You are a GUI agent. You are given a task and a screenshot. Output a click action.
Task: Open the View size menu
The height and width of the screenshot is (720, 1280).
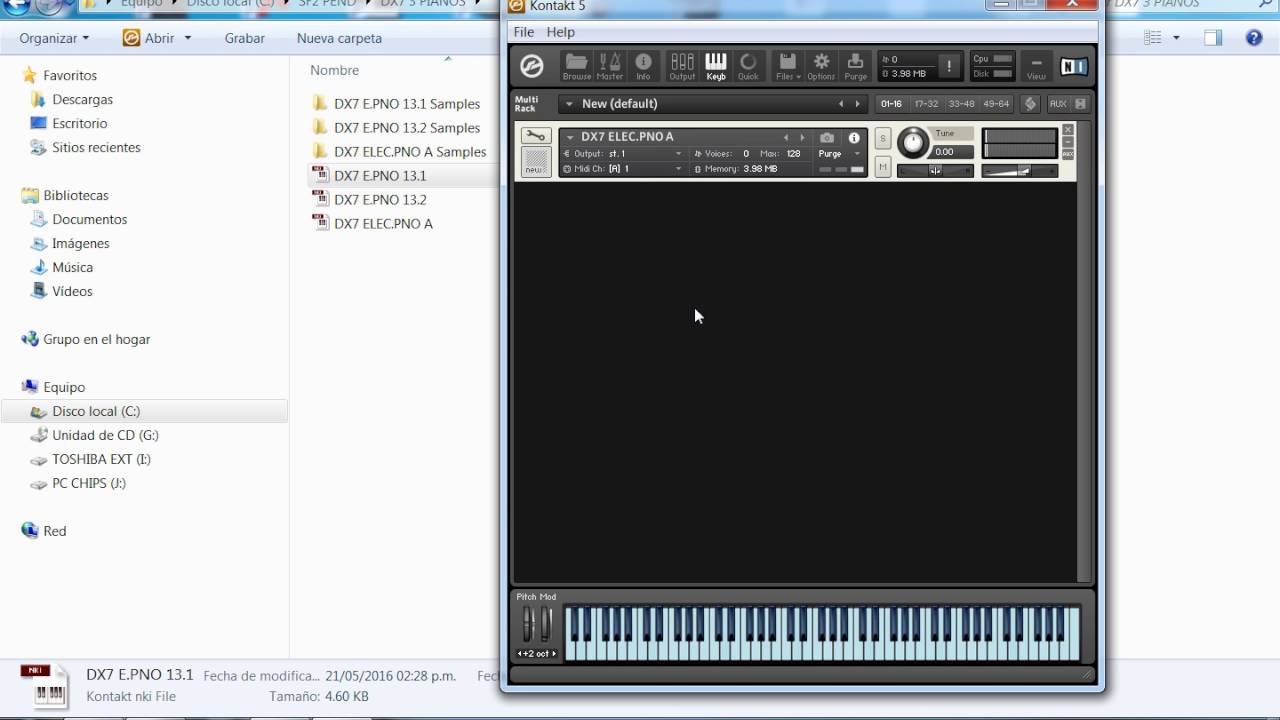[1036, 66]
